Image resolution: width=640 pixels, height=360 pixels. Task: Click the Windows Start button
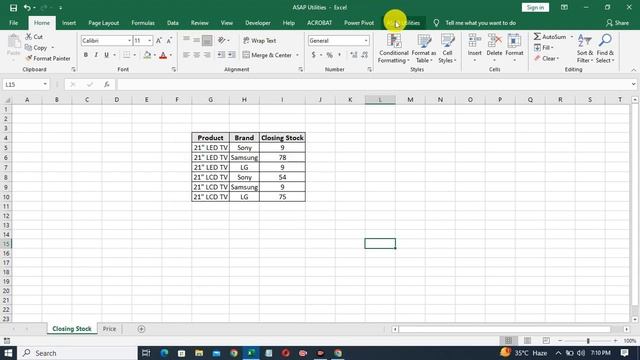pyautogui.click(x=8, y=353)
